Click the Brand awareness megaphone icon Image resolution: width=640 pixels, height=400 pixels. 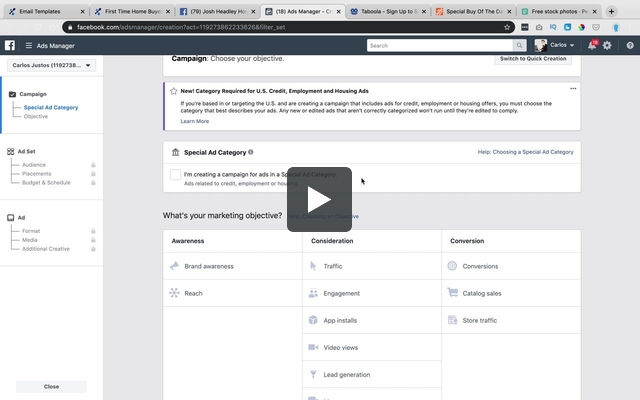click(x=174, y=266)
